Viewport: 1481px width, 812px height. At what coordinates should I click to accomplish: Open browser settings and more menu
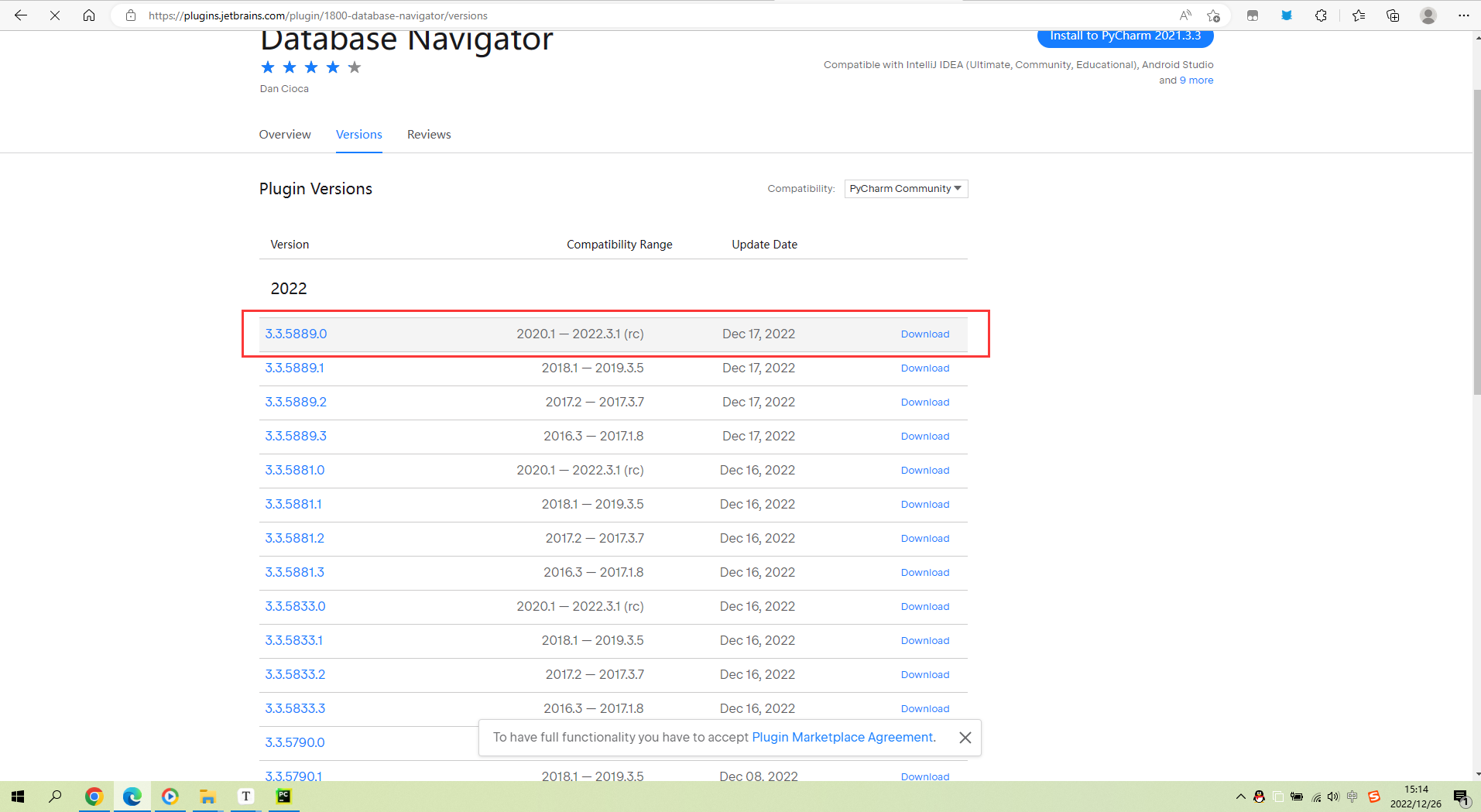[x=1463, y=15]
